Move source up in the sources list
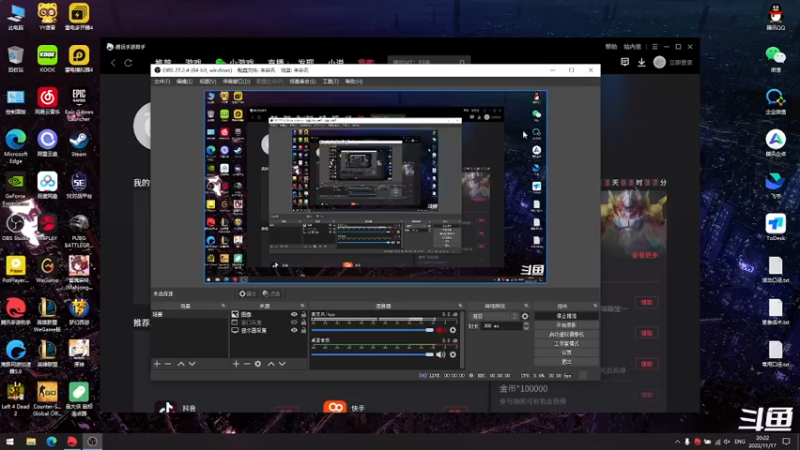The height and width of the screenshot is (450, 800). (x=271, y=364)
